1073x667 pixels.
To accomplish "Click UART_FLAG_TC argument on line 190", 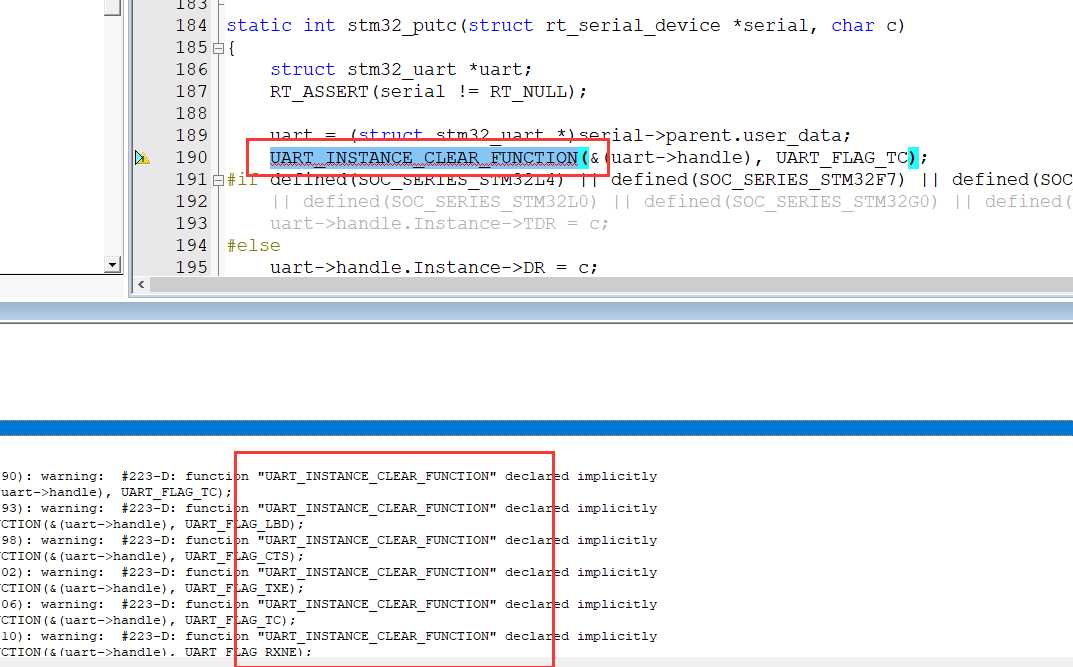I will coord(842,158).
